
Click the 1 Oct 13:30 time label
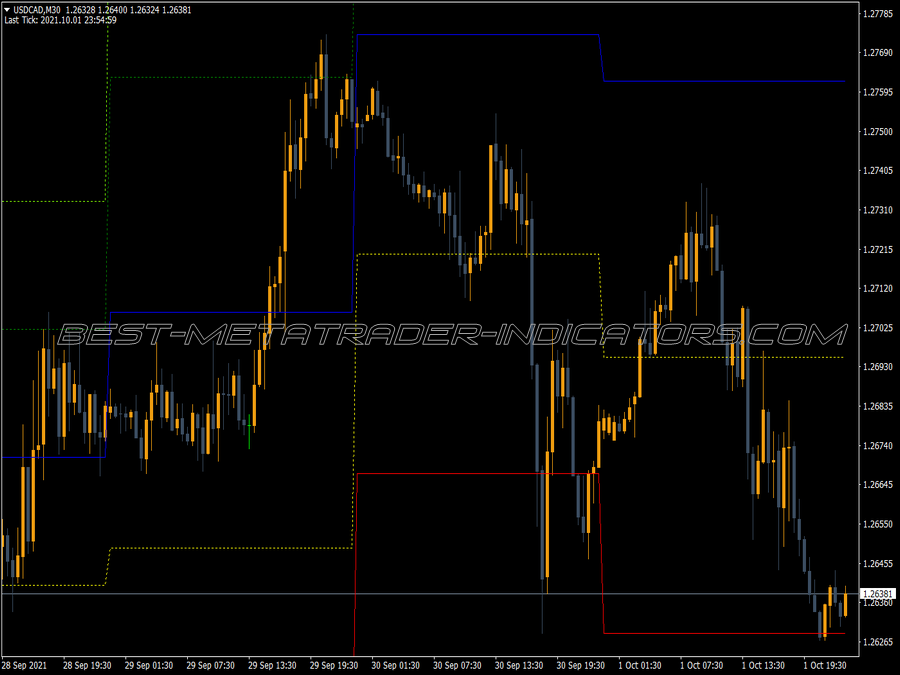(763, 665)
